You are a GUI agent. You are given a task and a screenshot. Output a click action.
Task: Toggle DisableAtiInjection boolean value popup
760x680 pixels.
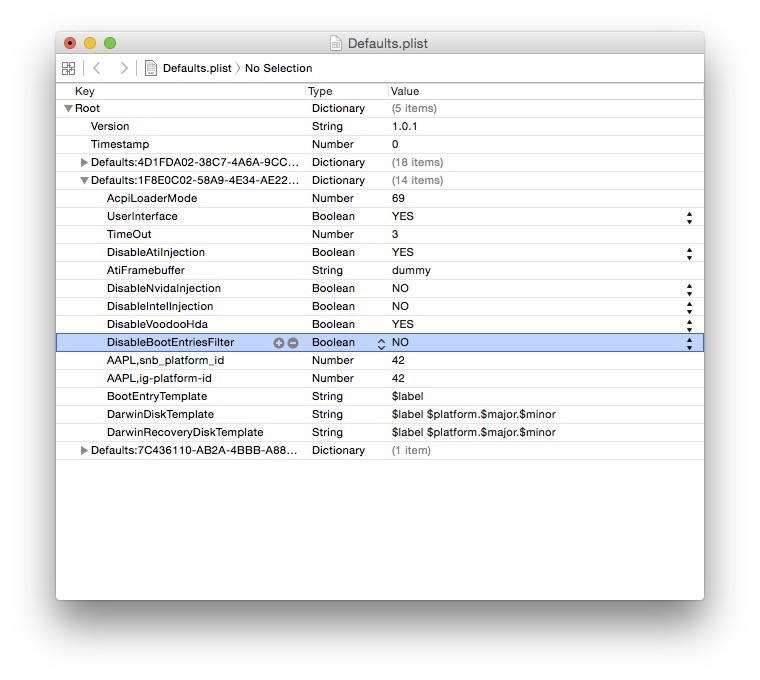click(x=689, y=253)
